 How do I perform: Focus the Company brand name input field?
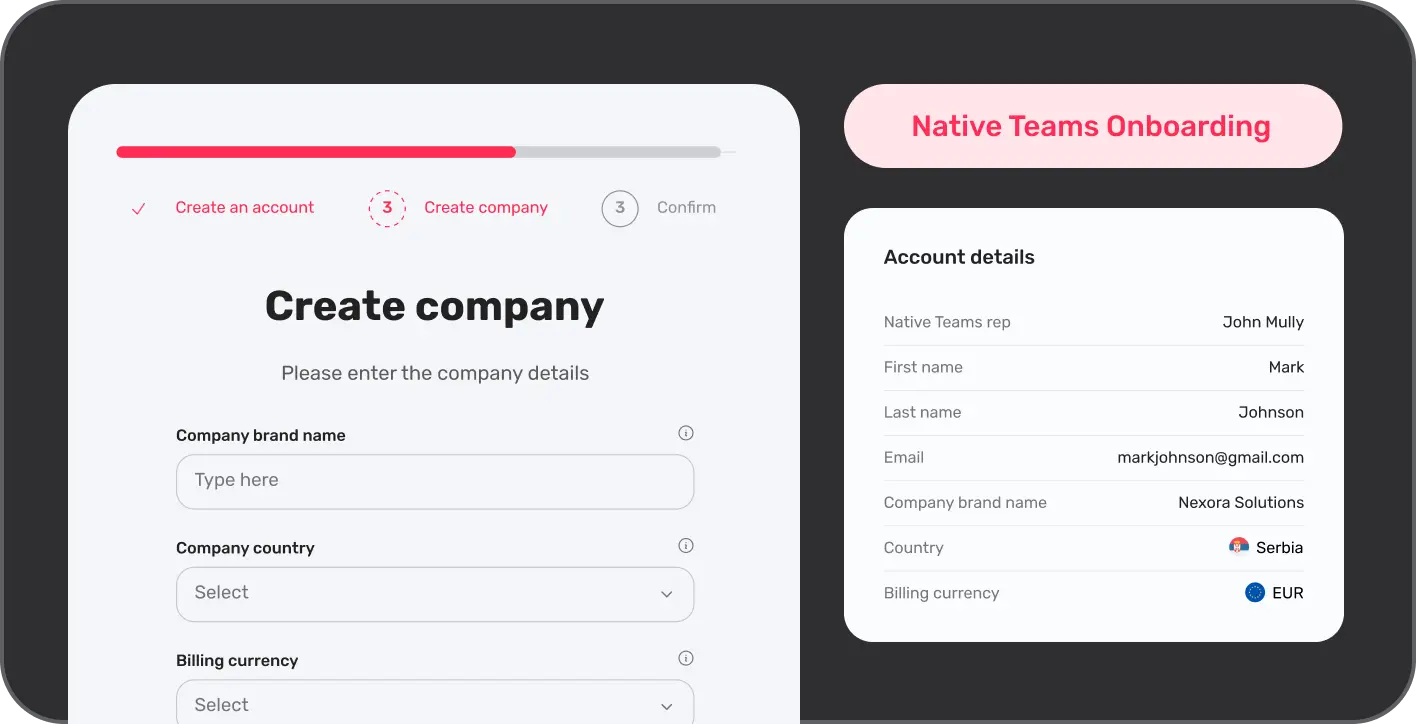pyautogui.click(x=434, y=481)
